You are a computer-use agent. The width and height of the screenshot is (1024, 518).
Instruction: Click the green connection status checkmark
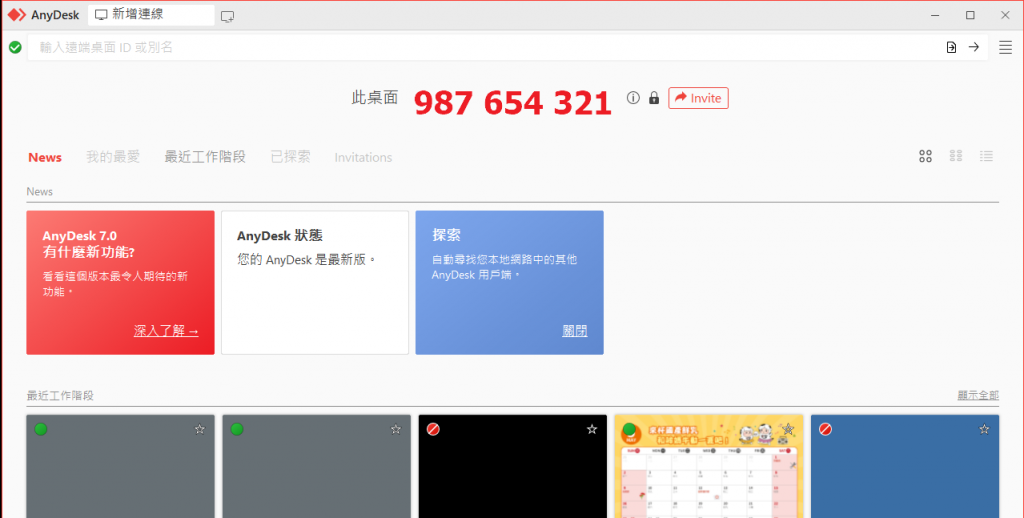(15, 47)
